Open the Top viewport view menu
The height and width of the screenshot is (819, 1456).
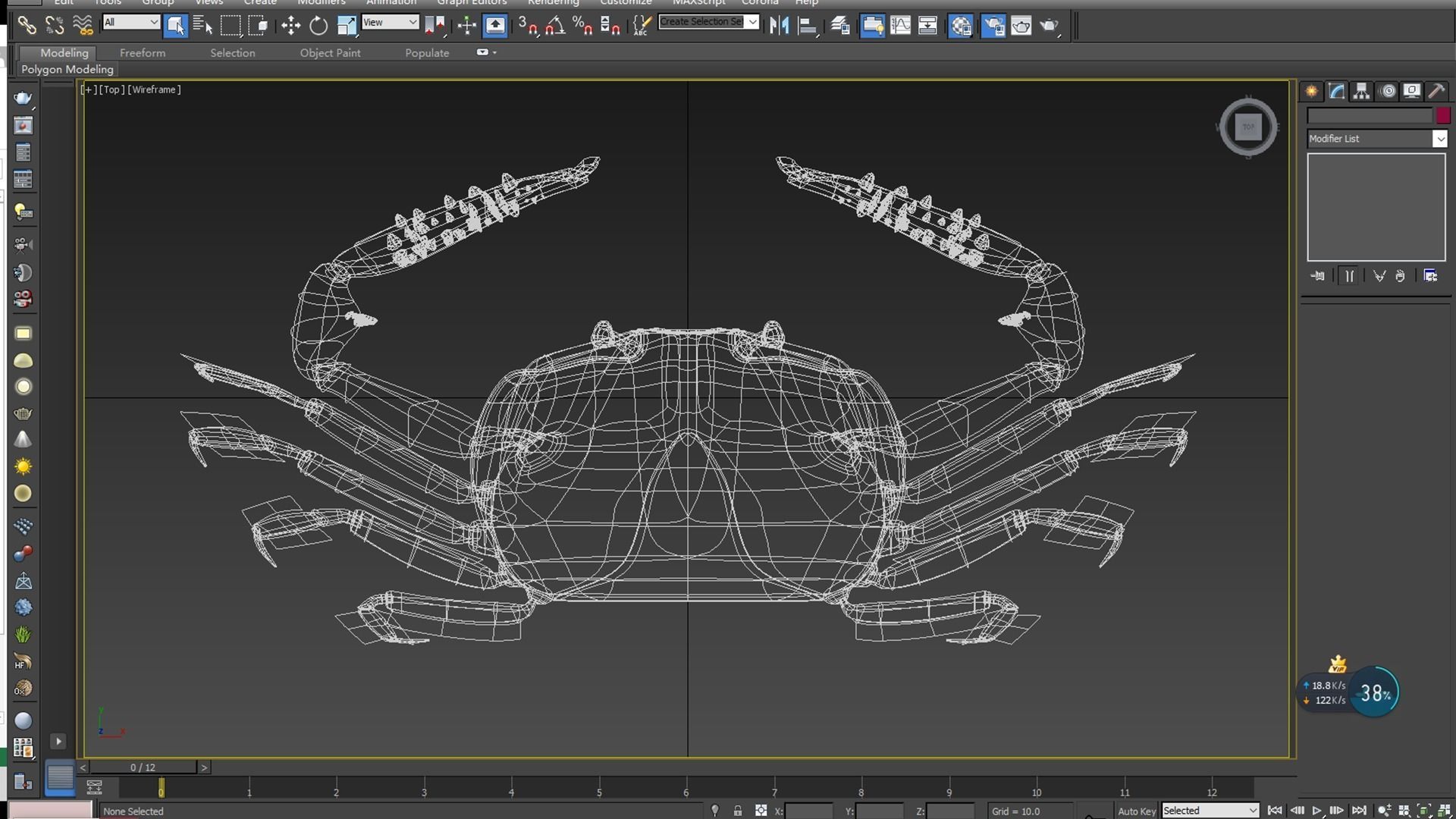pyautogui.click(x=112, y=89)
